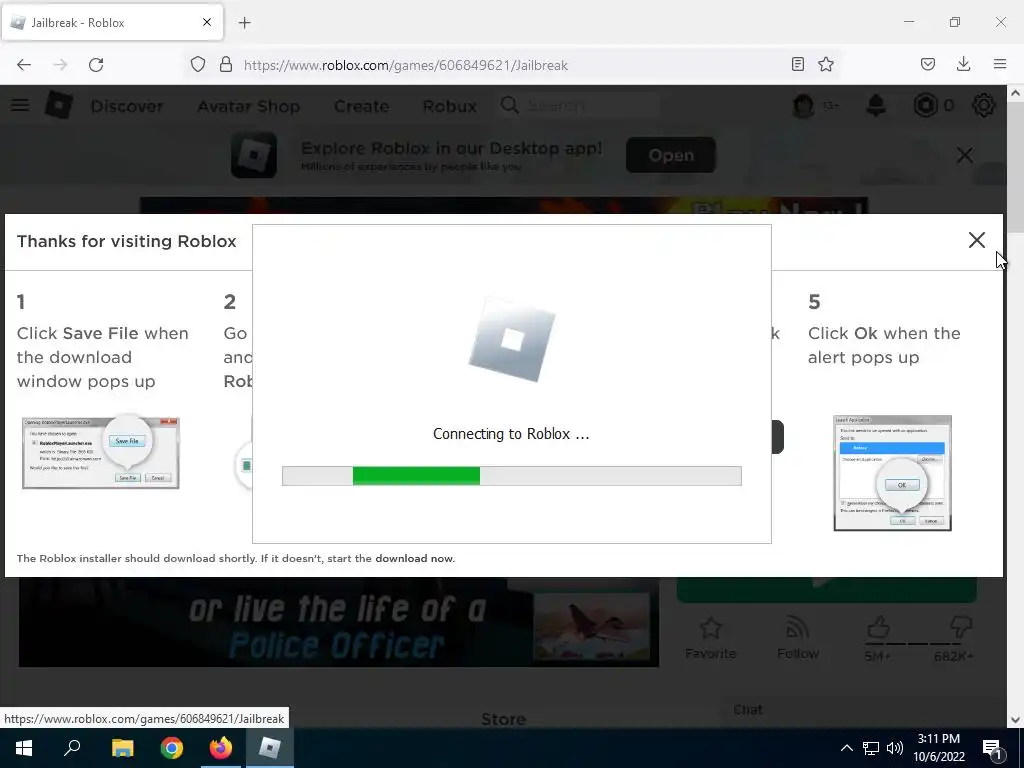Viewport: 1024px width, 768px height.
Task: Close the Jailbreak - Roblox tab
Action: tap(207, 22)
